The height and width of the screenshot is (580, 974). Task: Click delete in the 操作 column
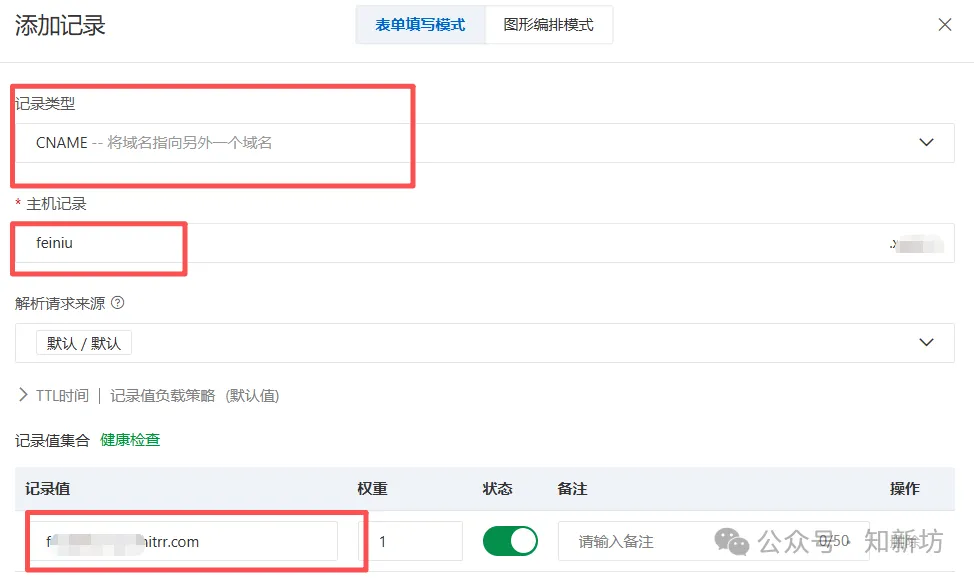pos(903,540)
